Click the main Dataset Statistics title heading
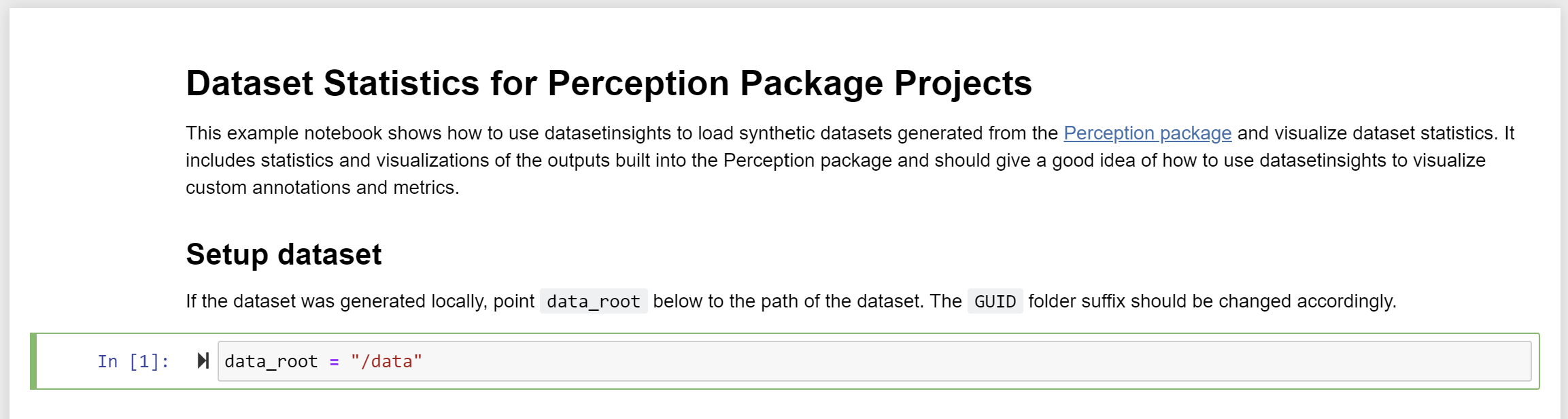 pyautogui.click(x=608, y=84)
